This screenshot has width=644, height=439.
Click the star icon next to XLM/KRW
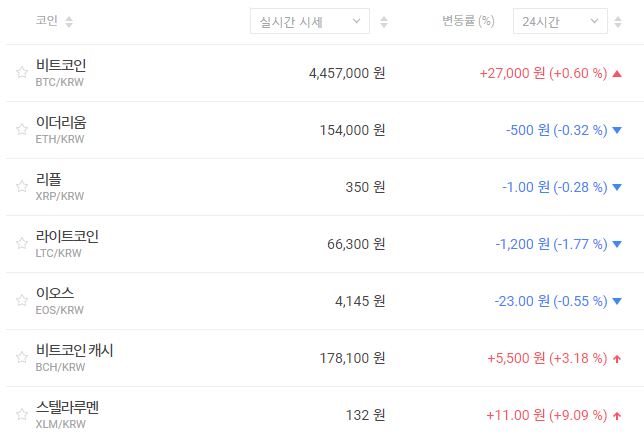coord(21,414)
